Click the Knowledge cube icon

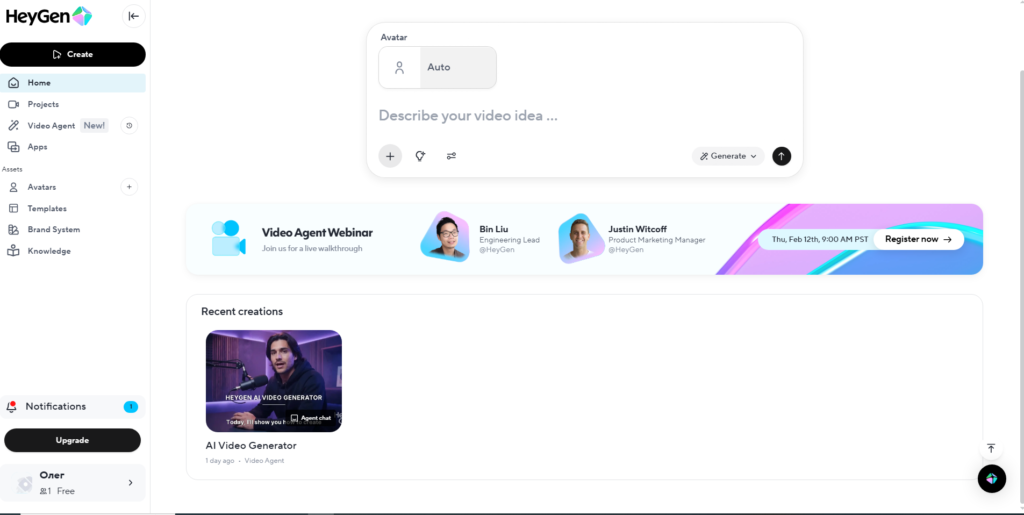click(13, 251)
